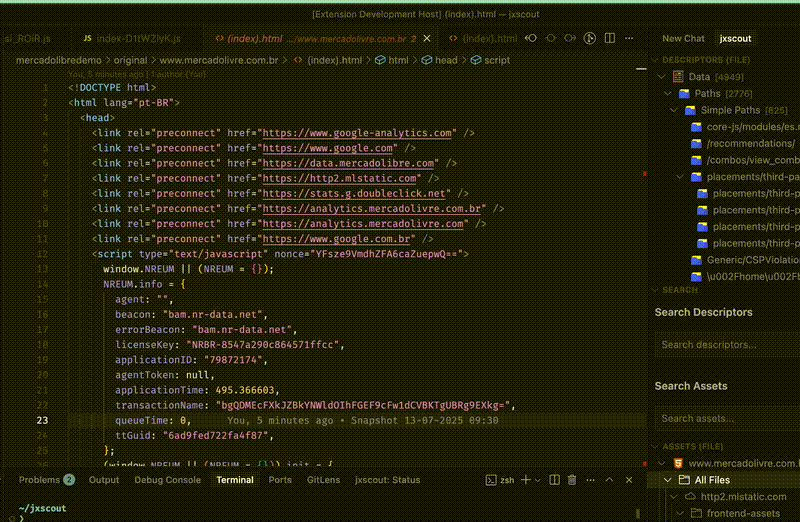800x522 pixels.
Task: Open https://http2.mlstatic.com link
Action: [339, 179]
